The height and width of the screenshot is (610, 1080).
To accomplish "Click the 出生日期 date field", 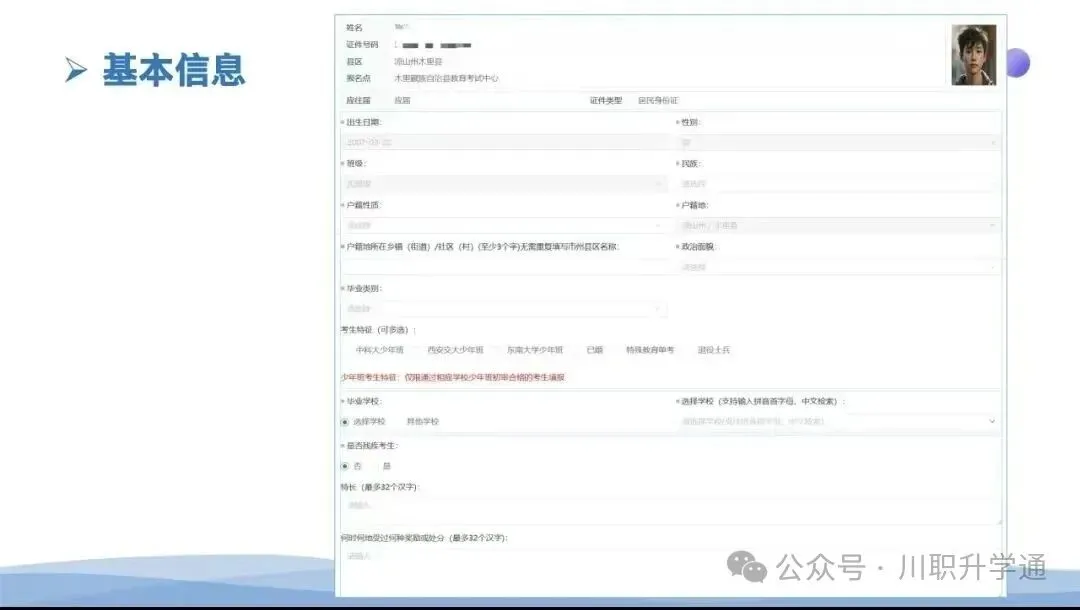I will tap(504, 143).
